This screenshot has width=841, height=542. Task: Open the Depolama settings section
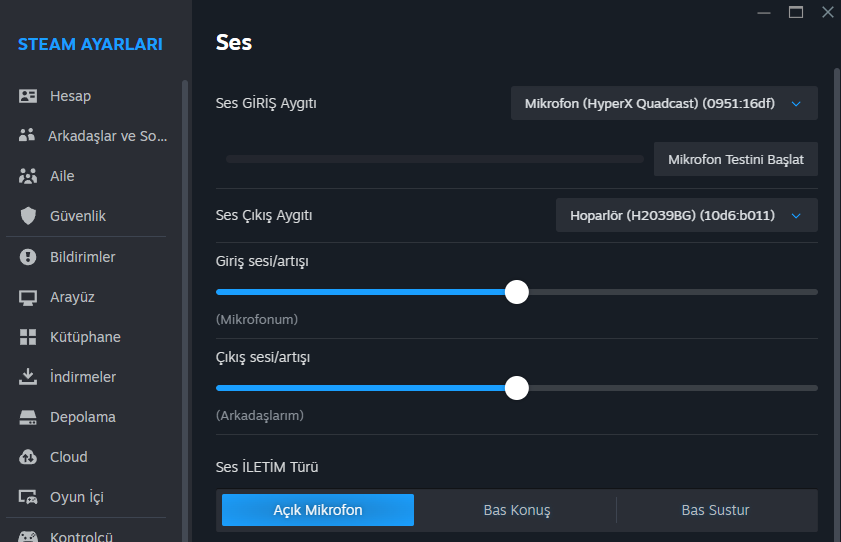pyautogui.click(x=82, y=417)
